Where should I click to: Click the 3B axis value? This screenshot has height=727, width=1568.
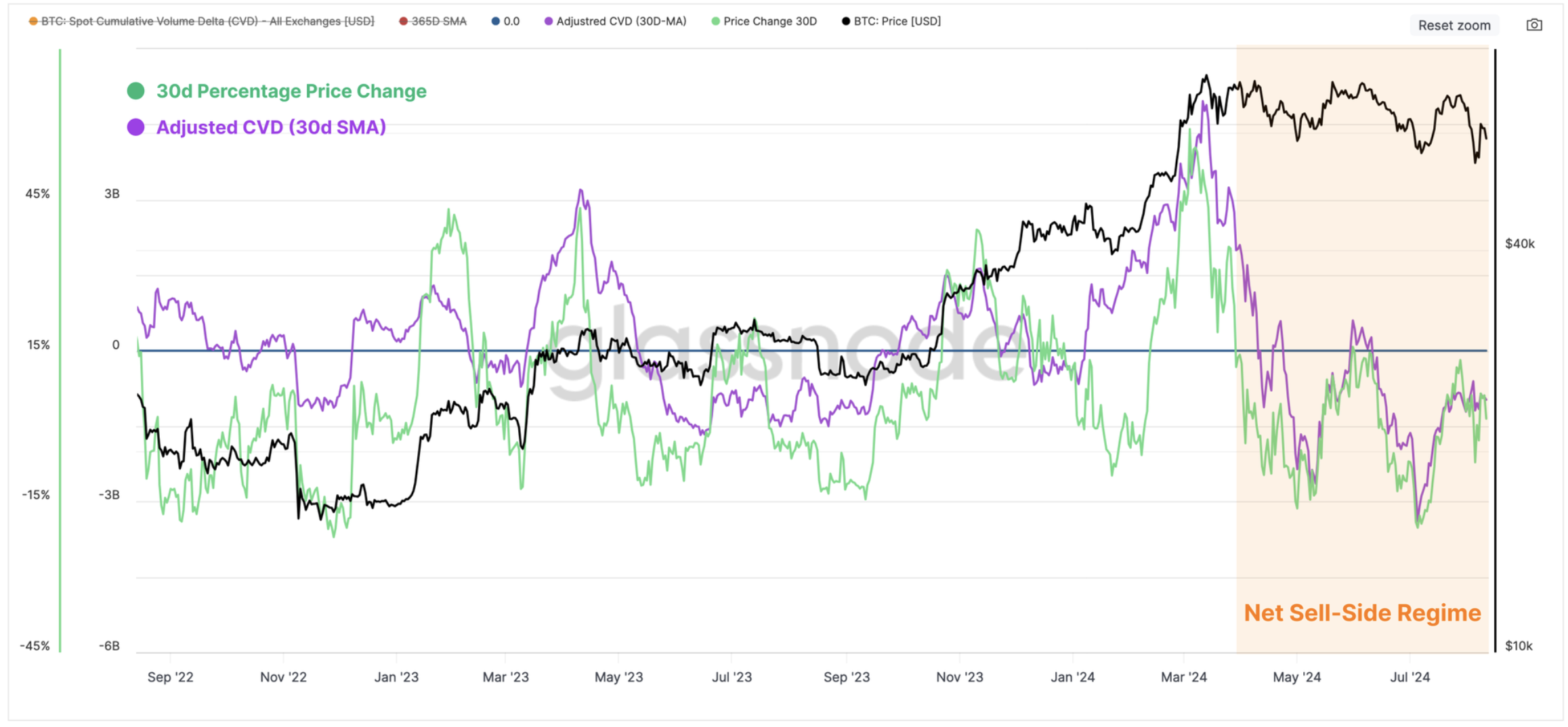click(112, 194)
